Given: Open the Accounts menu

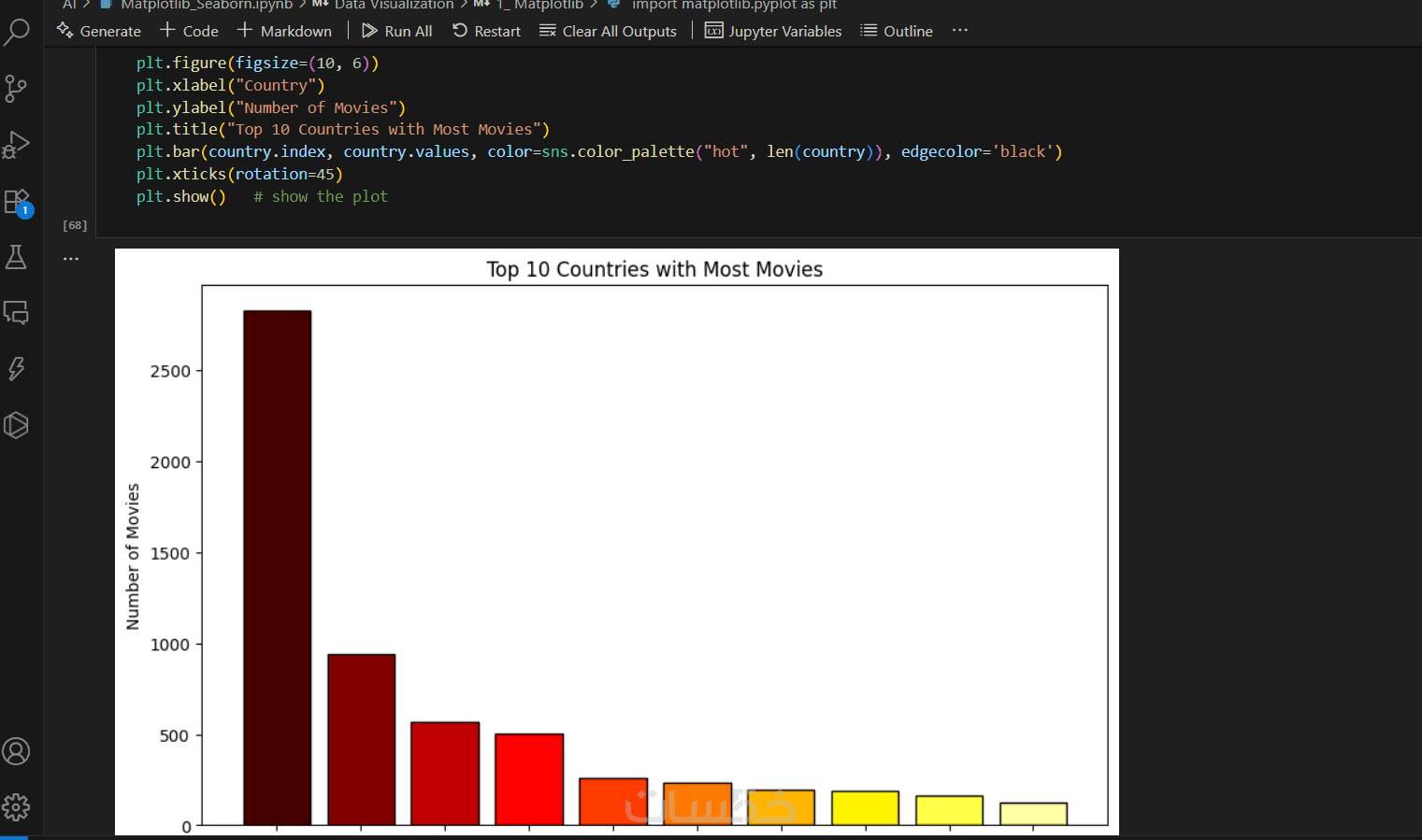Looking at the screenshot, I should coord(17,751).
